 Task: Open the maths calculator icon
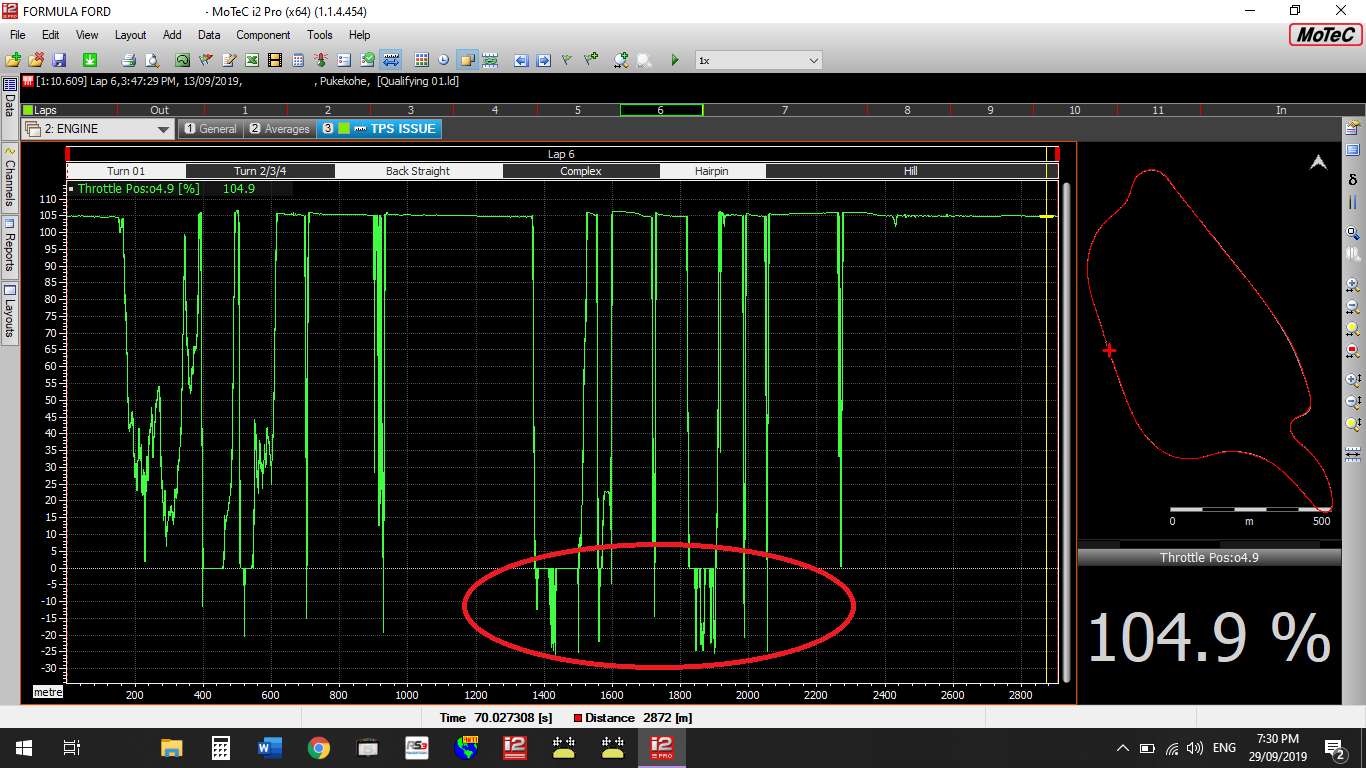[x=298, y=60]
